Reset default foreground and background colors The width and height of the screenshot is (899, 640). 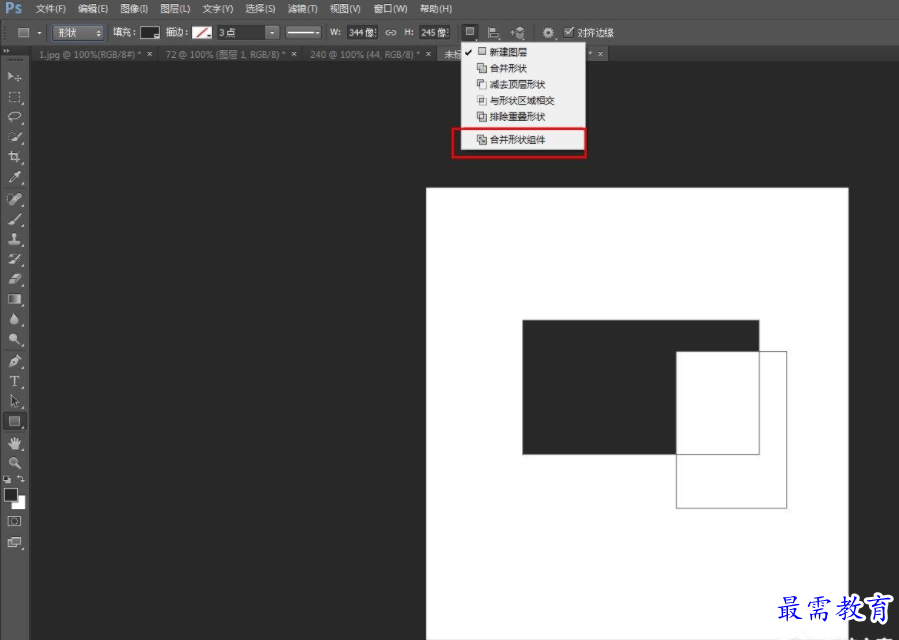coord(7,478)
